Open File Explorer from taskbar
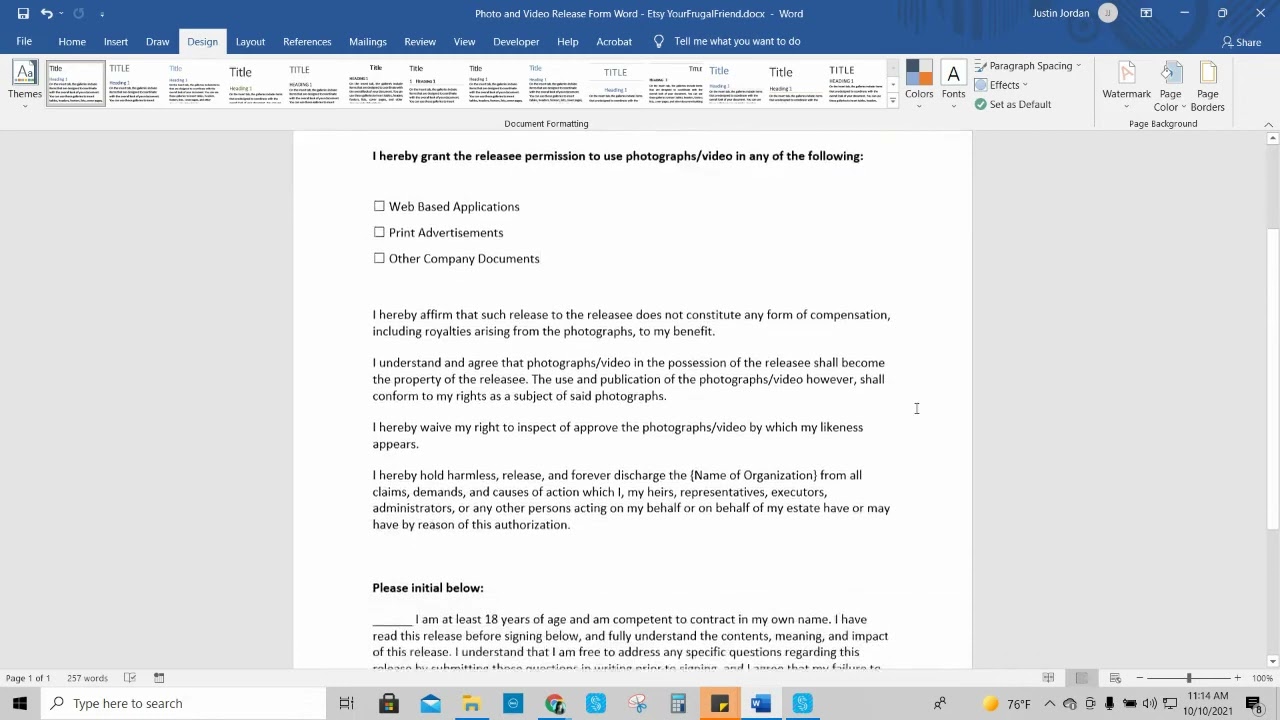 (471, 703)
